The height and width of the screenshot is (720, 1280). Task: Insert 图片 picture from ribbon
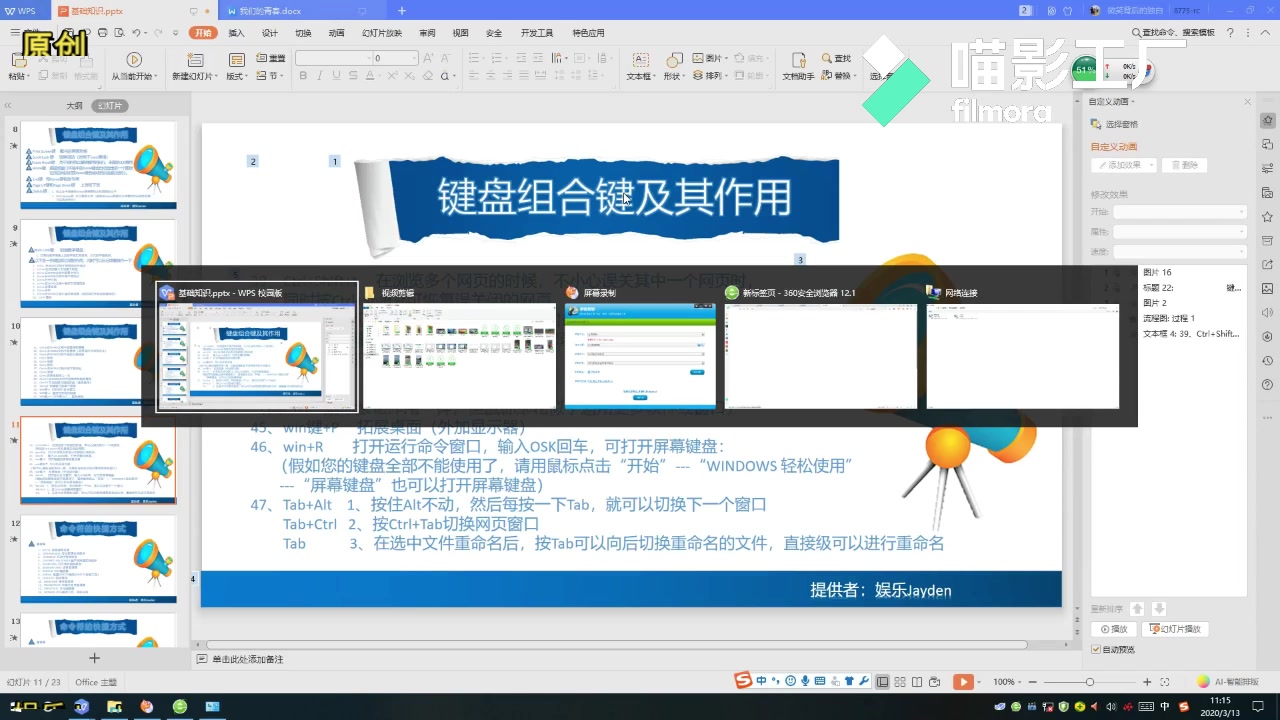coord(711,58)
